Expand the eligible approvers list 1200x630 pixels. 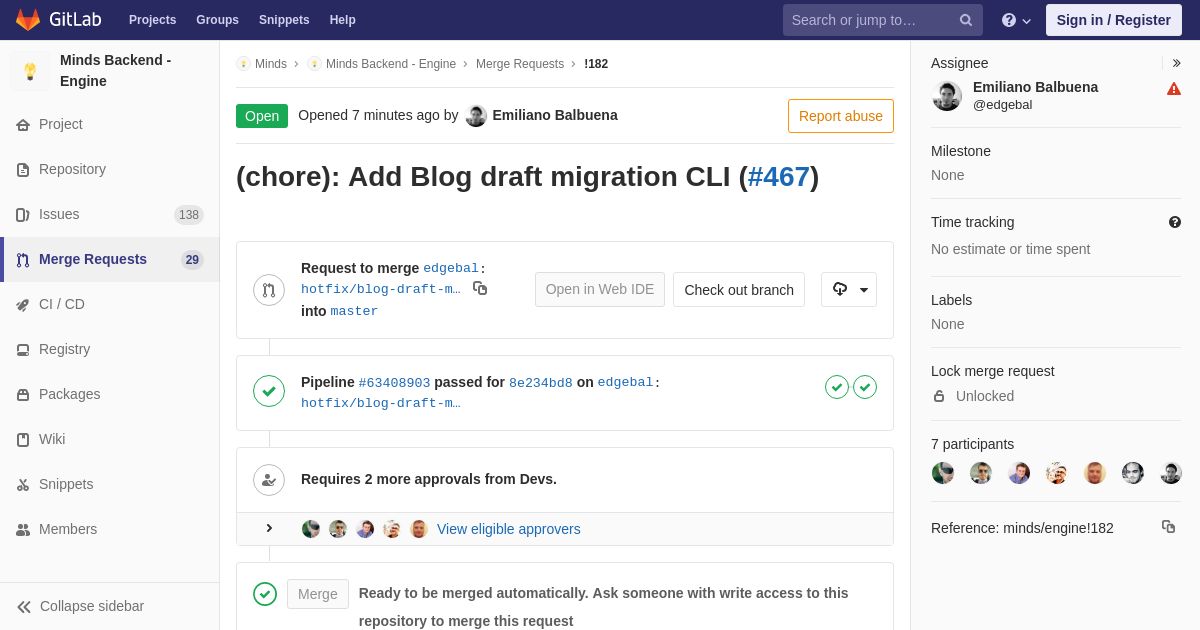click(269, 528)
